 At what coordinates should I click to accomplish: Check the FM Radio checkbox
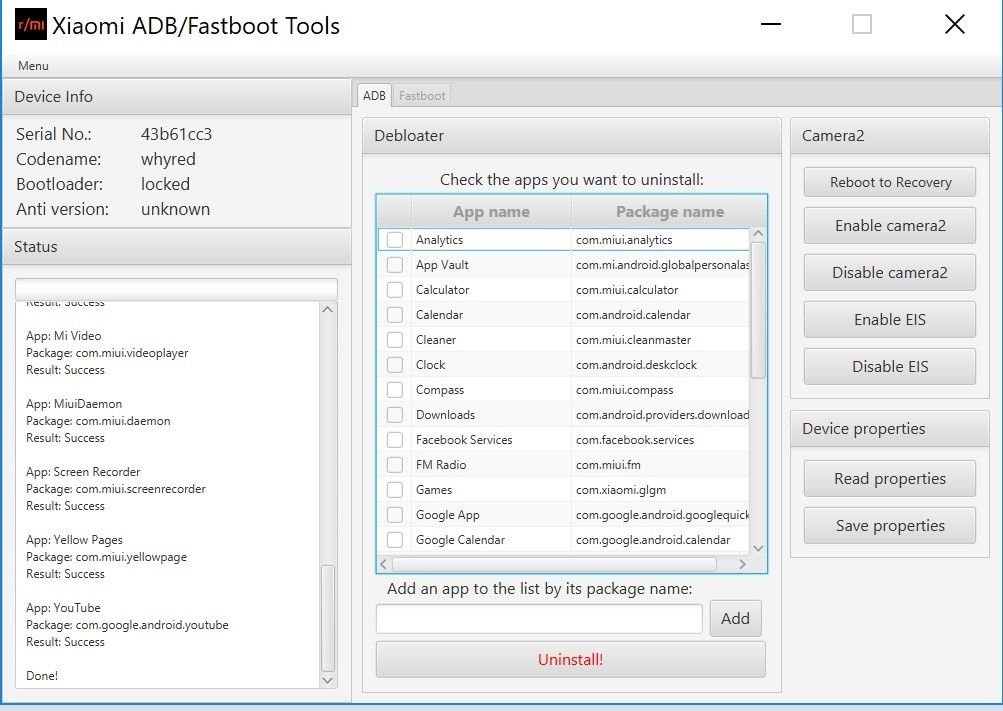[395, 464]
